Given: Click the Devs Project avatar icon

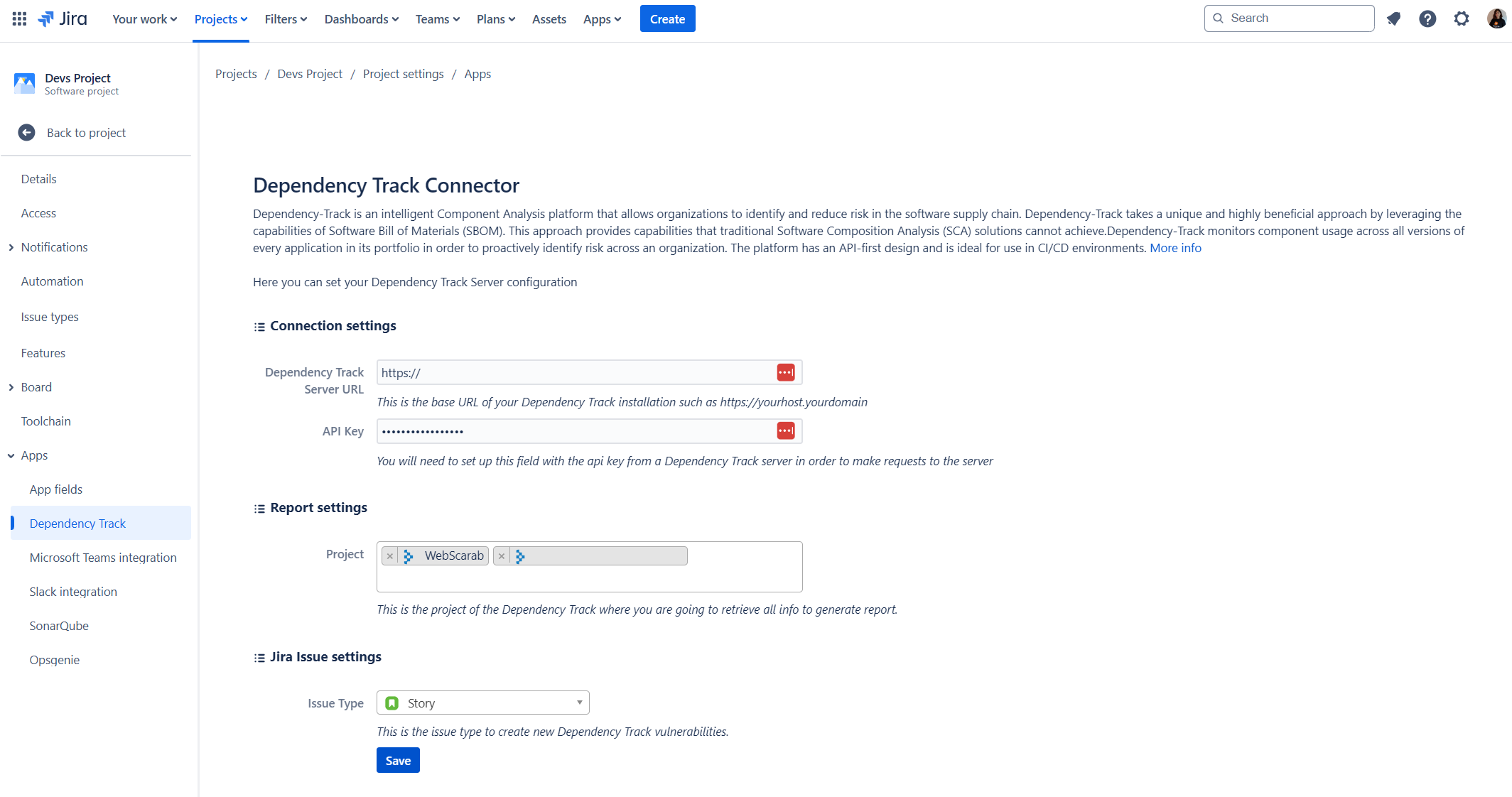Looking at the screenshot, I should click(25, 84).
